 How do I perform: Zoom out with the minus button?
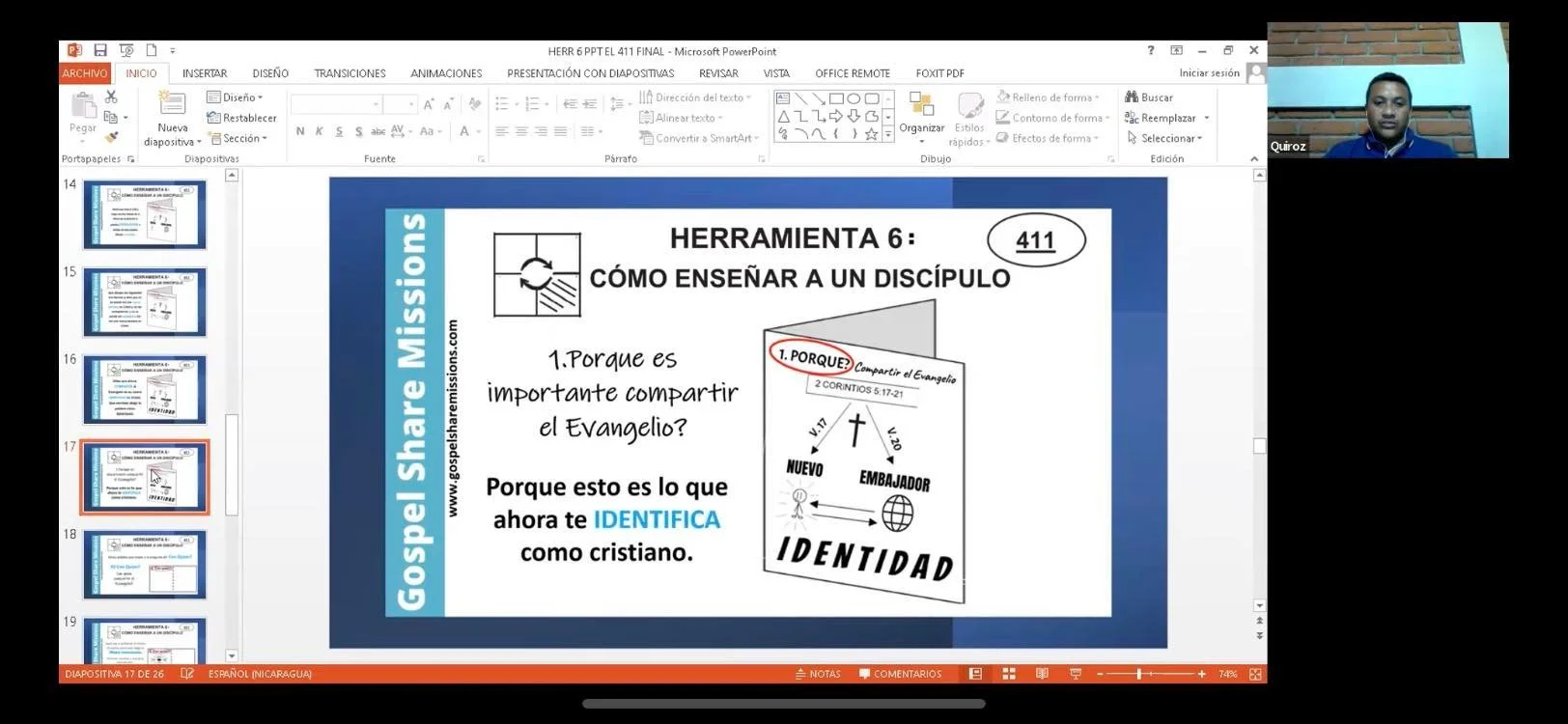[1100, 674]
